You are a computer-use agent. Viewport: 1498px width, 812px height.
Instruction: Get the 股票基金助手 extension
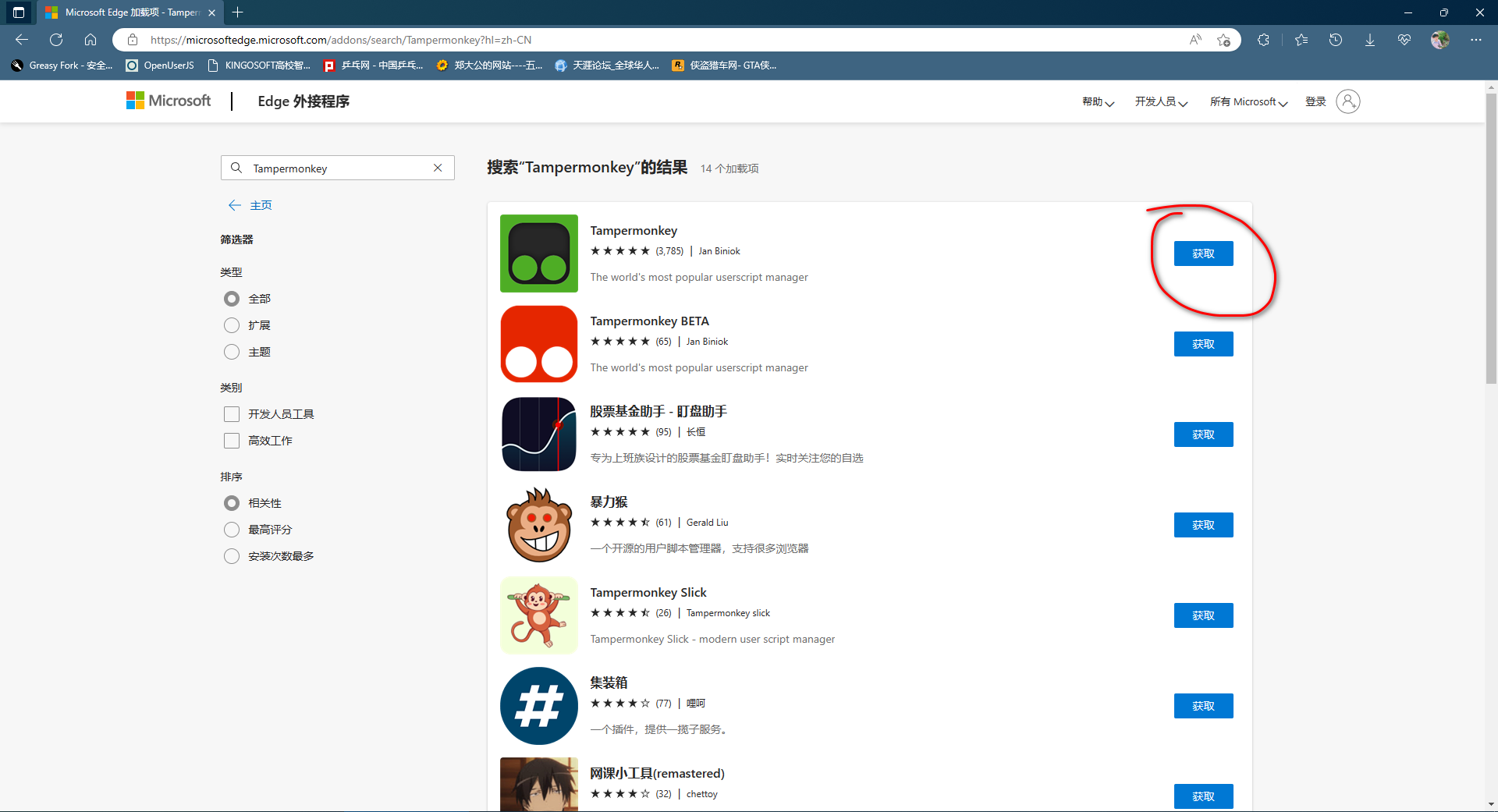pyautogui.click(x=1203, y=434)
